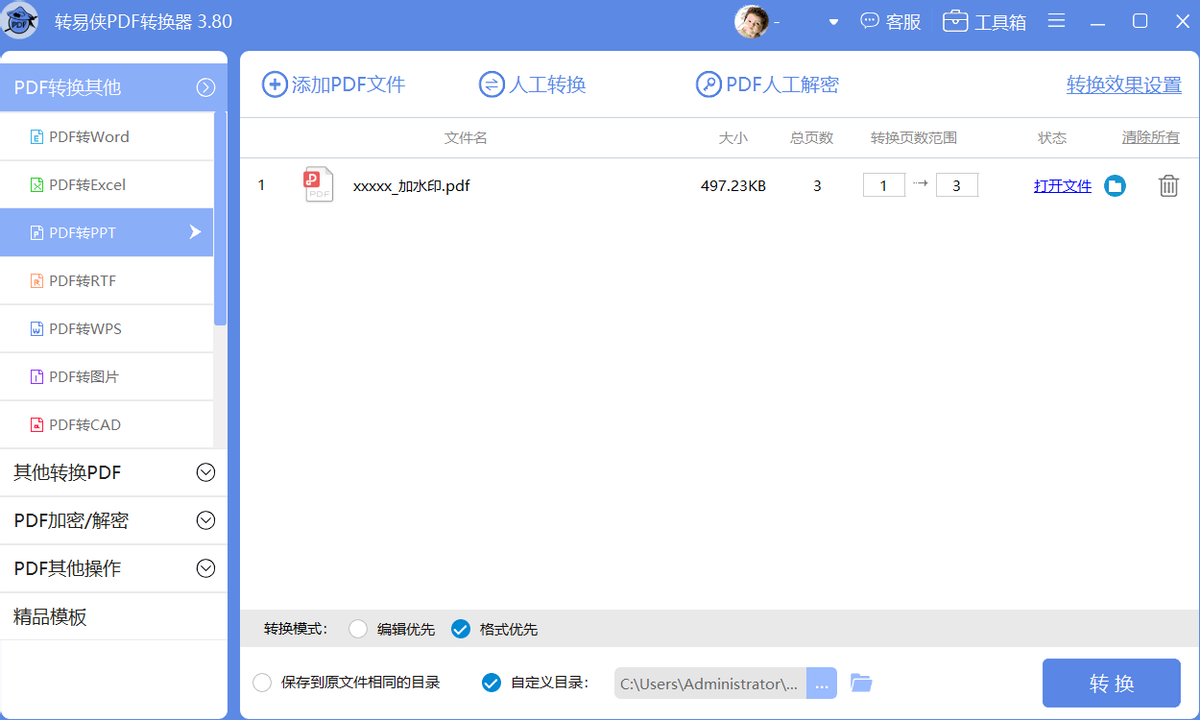The height and width of the screenshot is (720, 1200).
Task: Click the 人工转换 swap icon
Action: tap(491, 85)
